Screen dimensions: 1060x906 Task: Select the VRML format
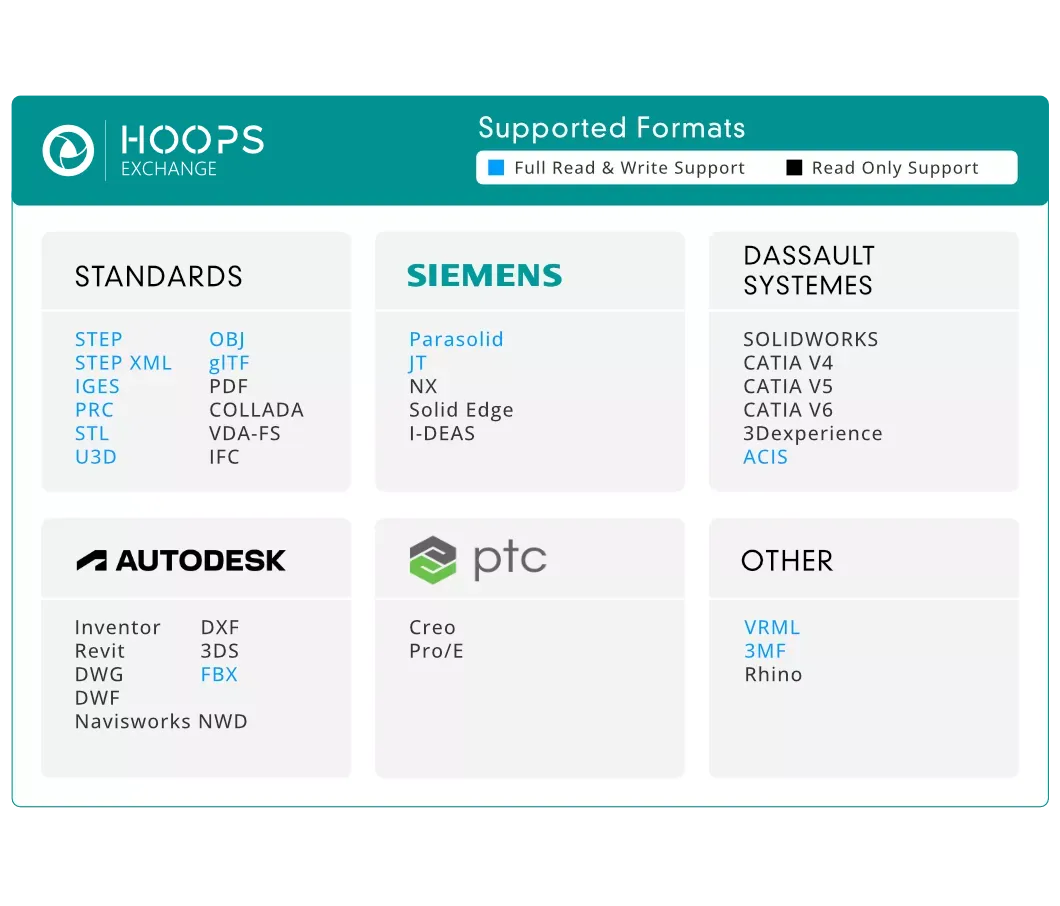pos(772,627)
